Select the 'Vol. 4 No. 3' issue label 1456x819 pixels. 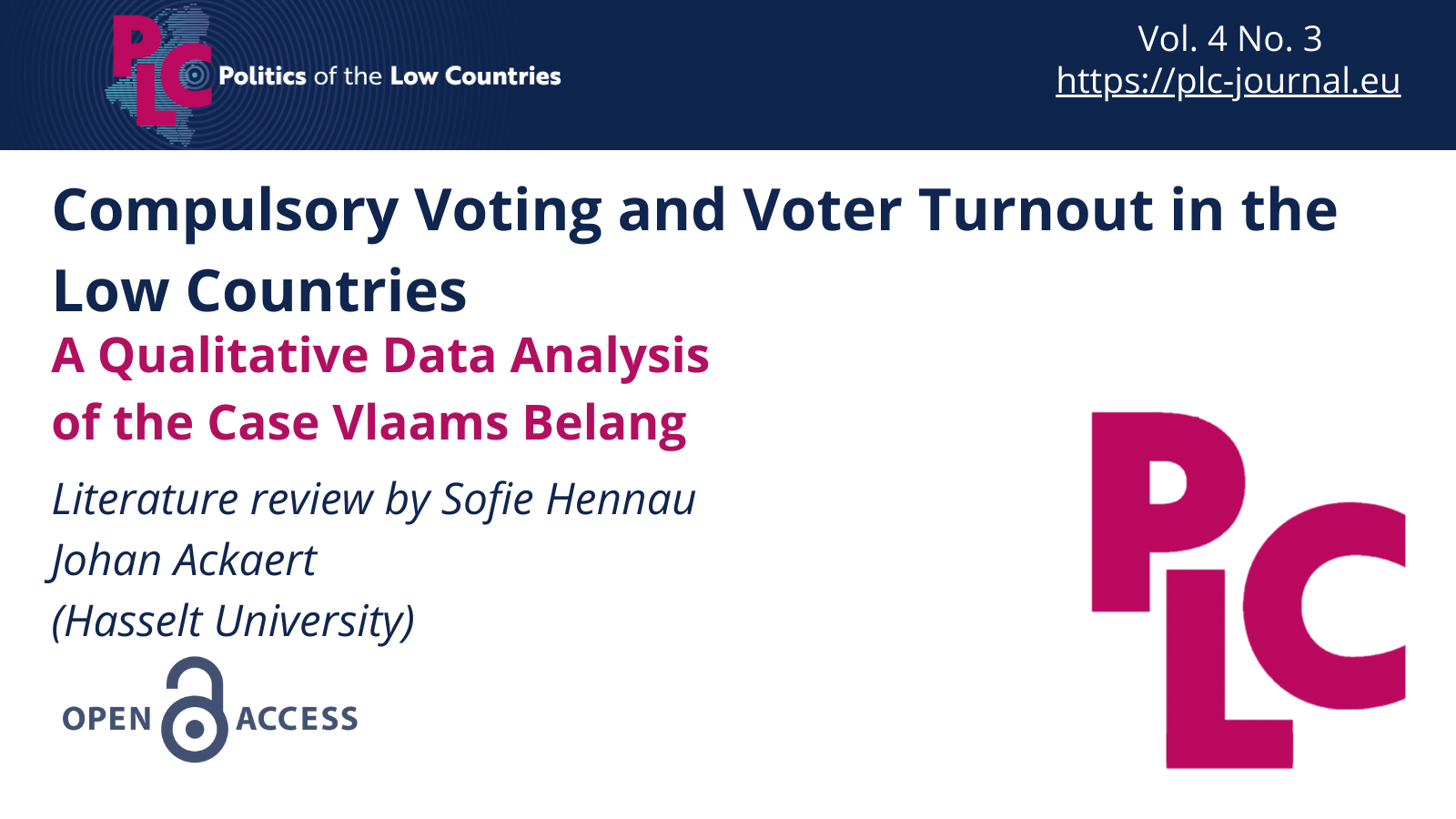(x=1229, y=38)
